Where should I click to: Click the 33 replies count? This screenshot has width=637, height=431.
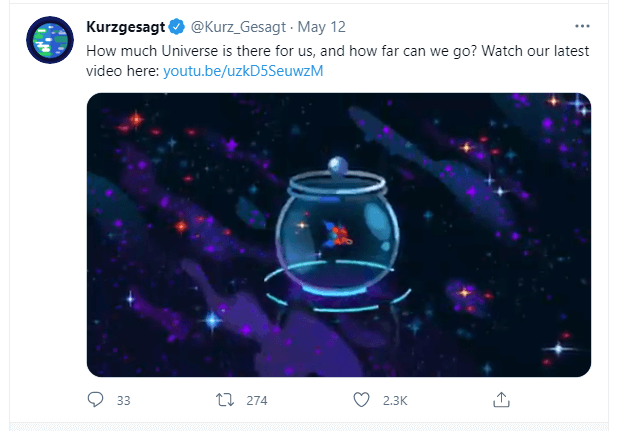[x=124, y=401]
